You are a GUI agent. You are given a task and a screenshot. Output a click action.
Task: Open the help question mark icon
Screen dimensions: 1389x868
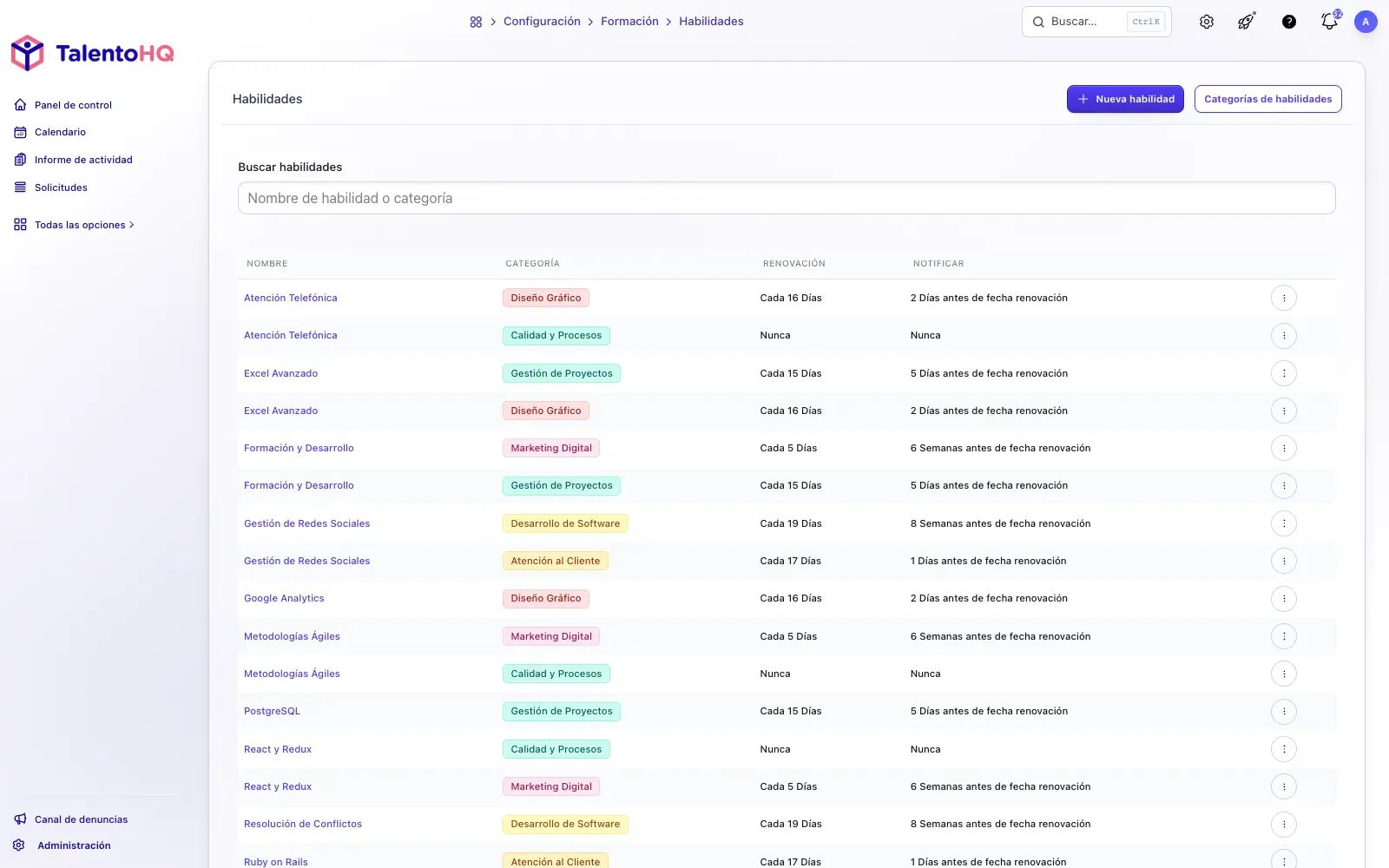[1289, 22]
